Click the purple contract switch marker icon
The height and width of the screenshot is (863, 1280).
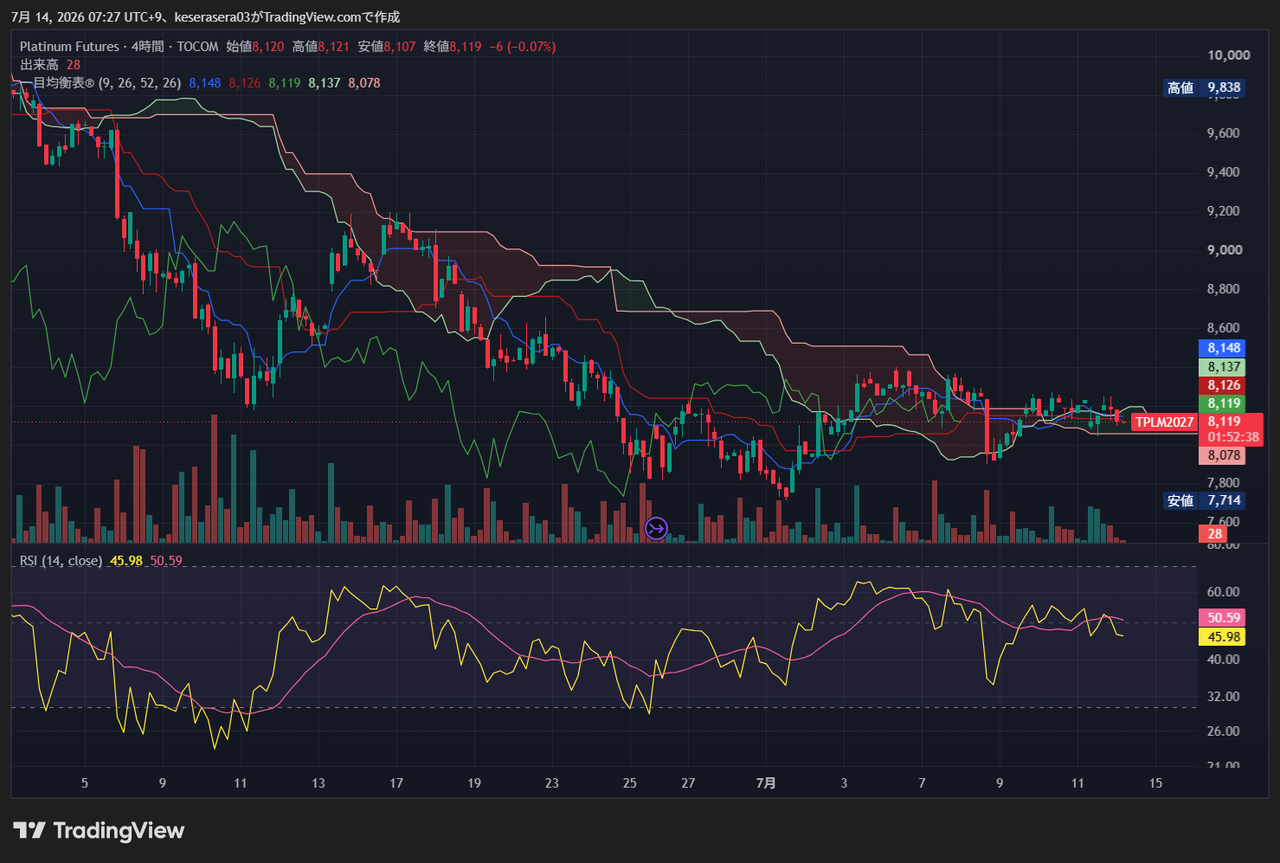[657, 528]
